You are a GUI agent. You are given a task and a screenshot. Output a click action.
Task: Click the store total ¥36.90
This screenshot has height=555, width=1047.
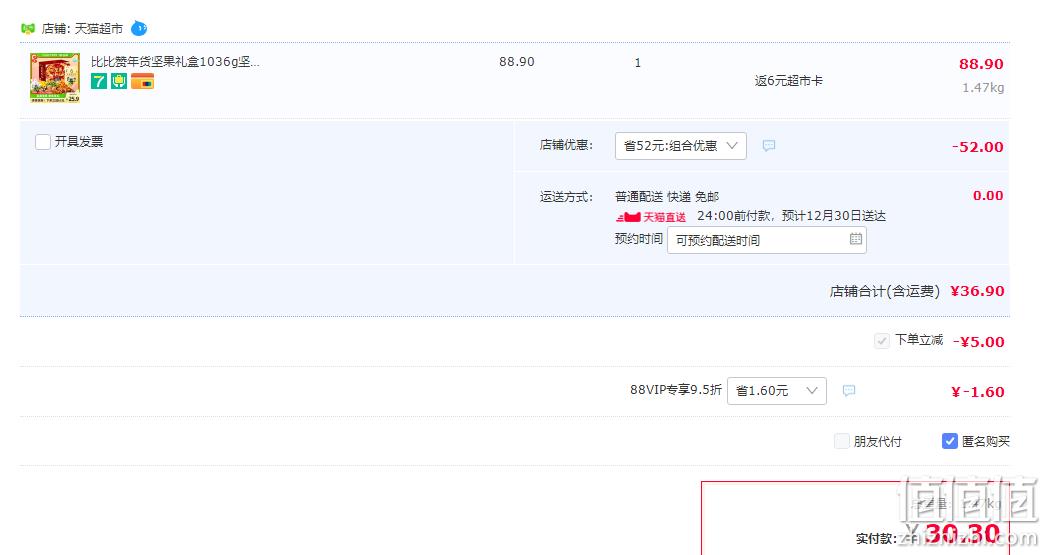(977, 291)
